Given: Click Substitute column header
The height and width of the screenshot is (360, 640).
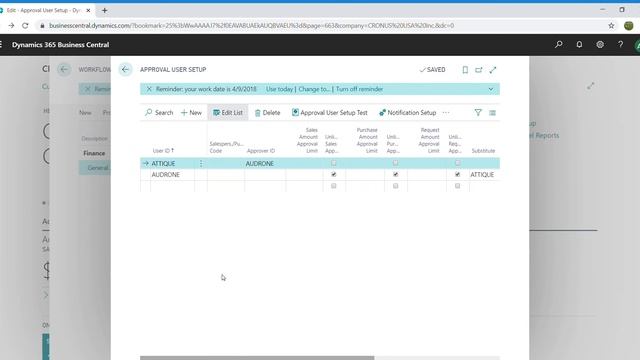Looking at the screenshot, I should 483,151.
